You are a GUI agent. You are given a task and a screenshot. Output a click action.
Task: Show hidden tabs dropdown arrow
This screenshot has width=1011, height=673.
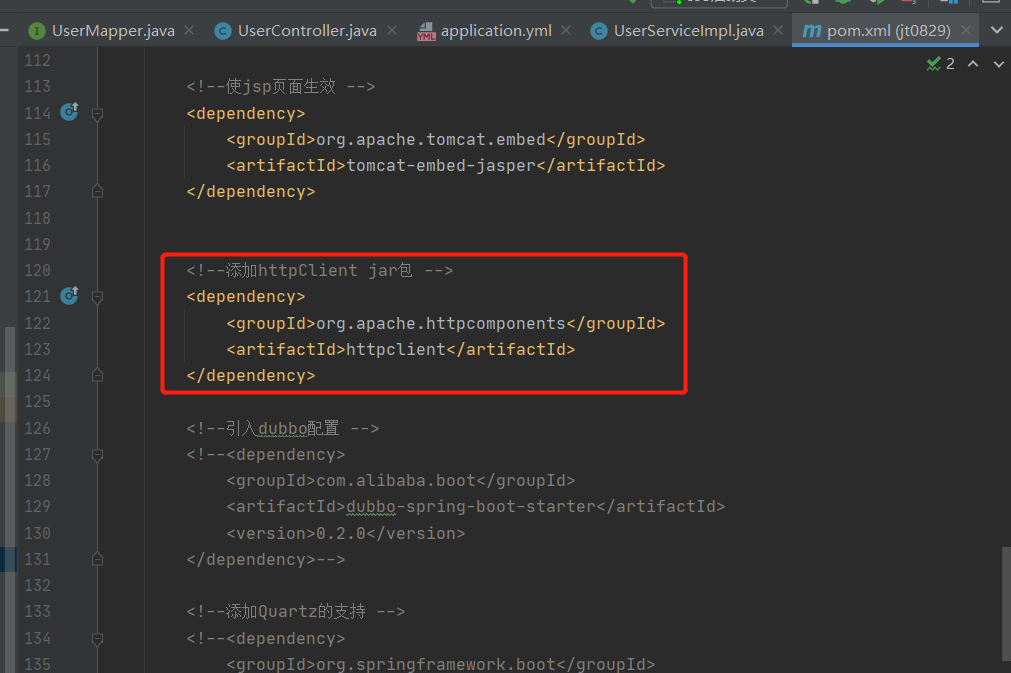tap(997, 30)
